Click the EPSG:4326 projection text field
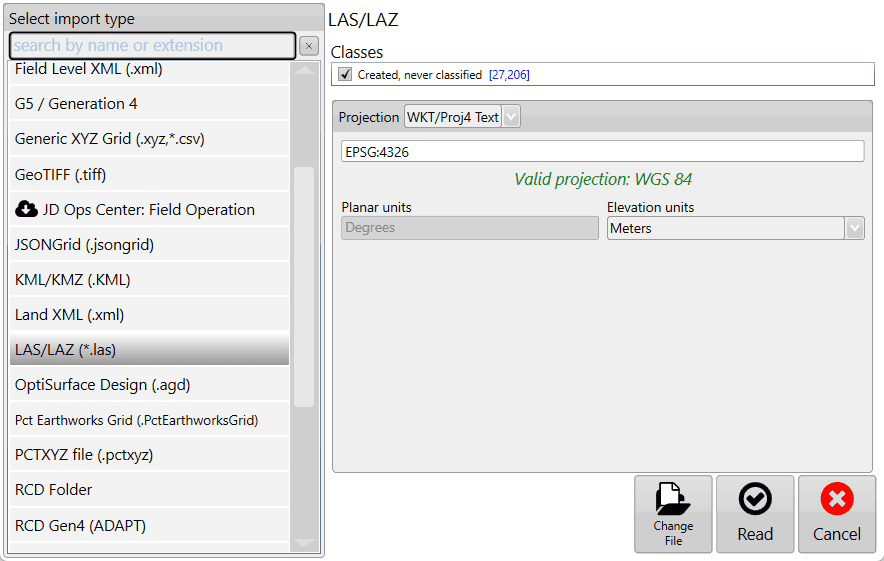The width and height of the screenshot is (884, 561). click(x=602, y=152)
